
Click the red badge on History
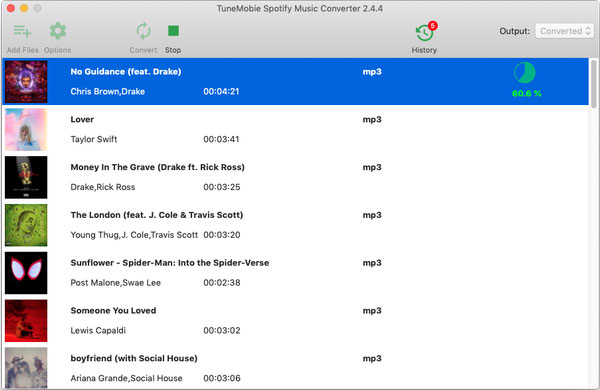coord(432,26)
